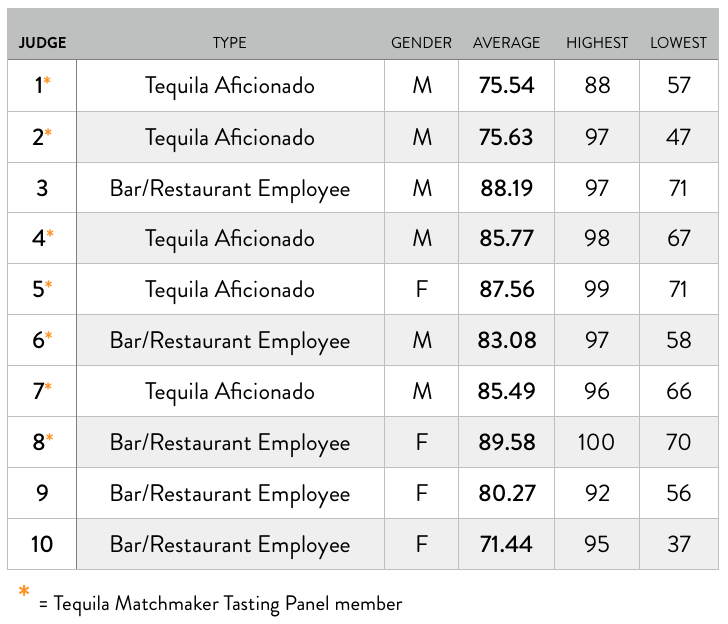Click the GENDER column header
The height and width of the screenshot is (624, 728).
(x=421, y=43)
